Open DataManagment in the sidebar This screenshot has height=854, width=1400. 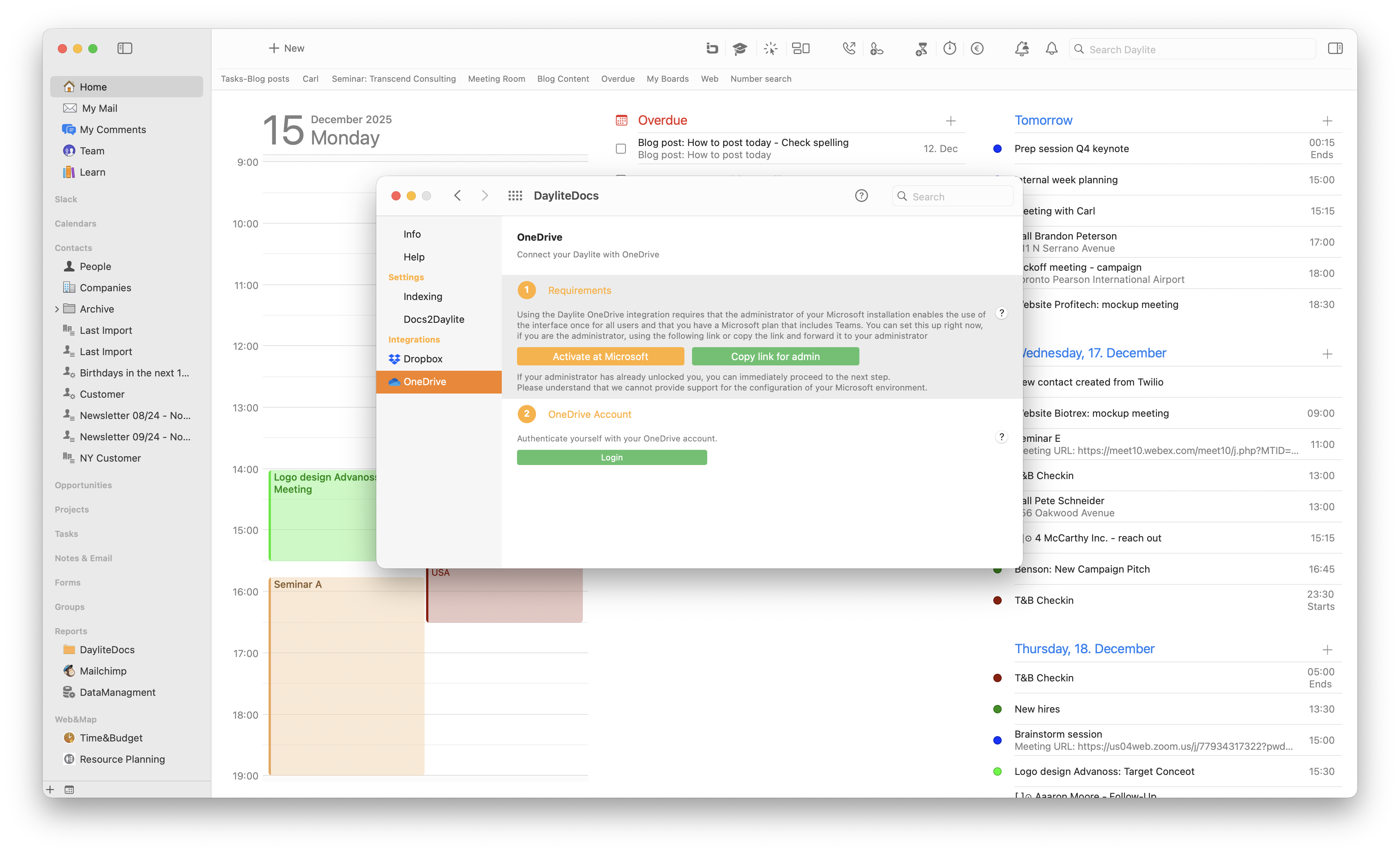[x=126, y=692]
